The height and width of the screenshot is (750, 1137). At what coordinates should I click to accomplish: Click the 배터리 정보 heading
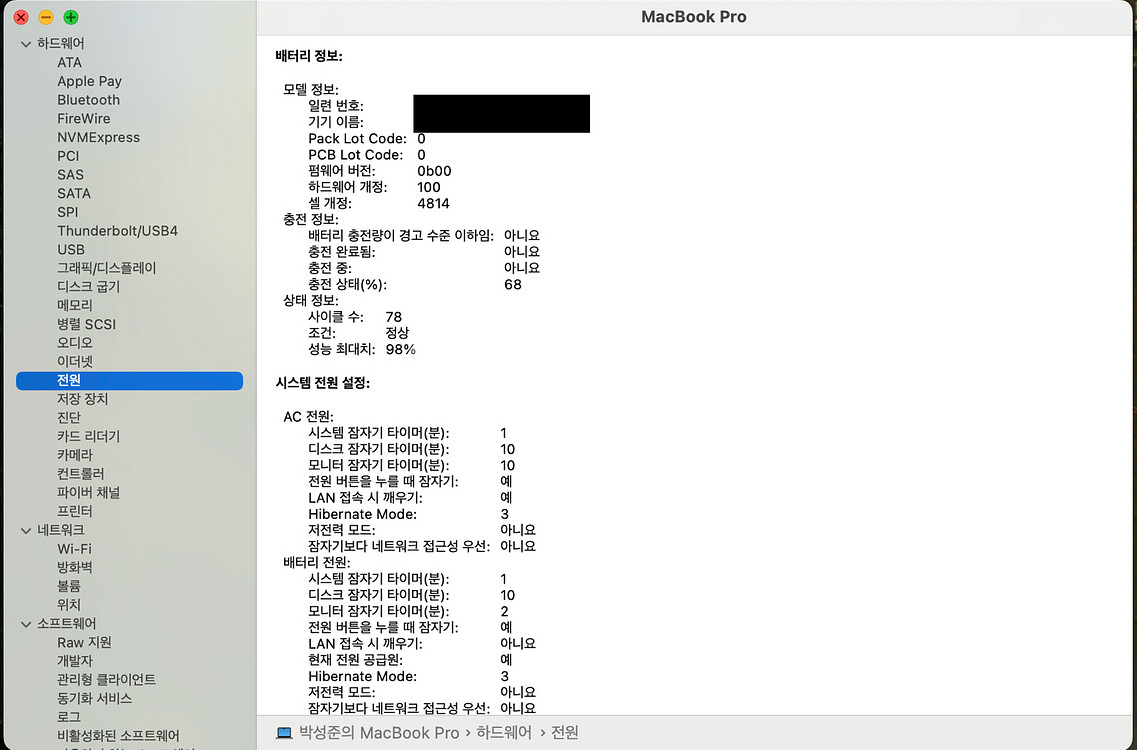309,56
